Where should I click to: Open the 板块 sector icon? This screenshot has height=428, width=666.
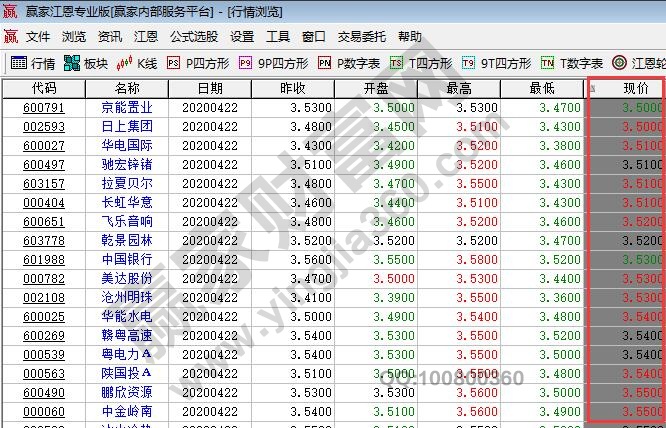(72, 63)
